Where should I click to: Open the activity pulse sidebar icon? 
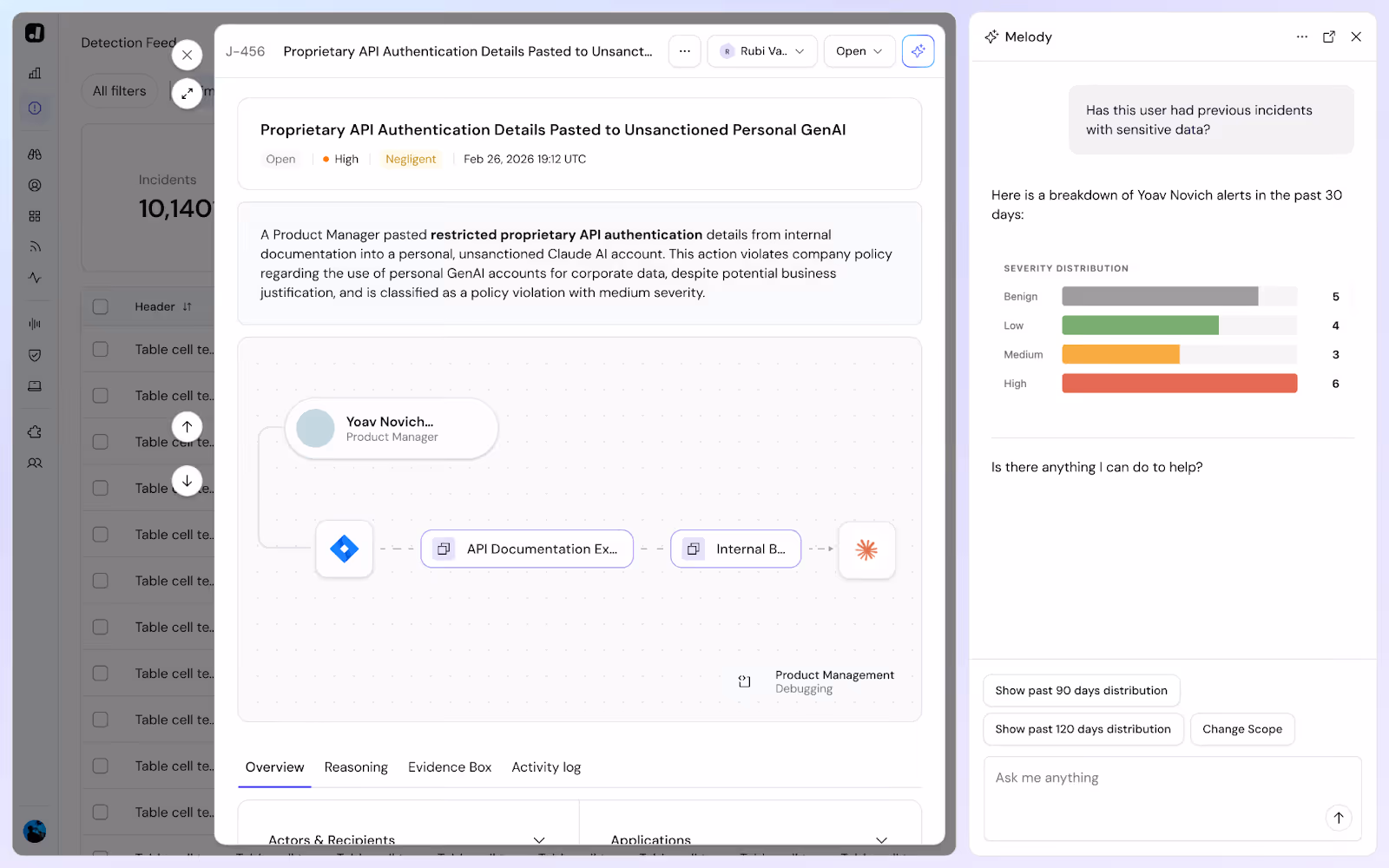(x=35, y=278)
